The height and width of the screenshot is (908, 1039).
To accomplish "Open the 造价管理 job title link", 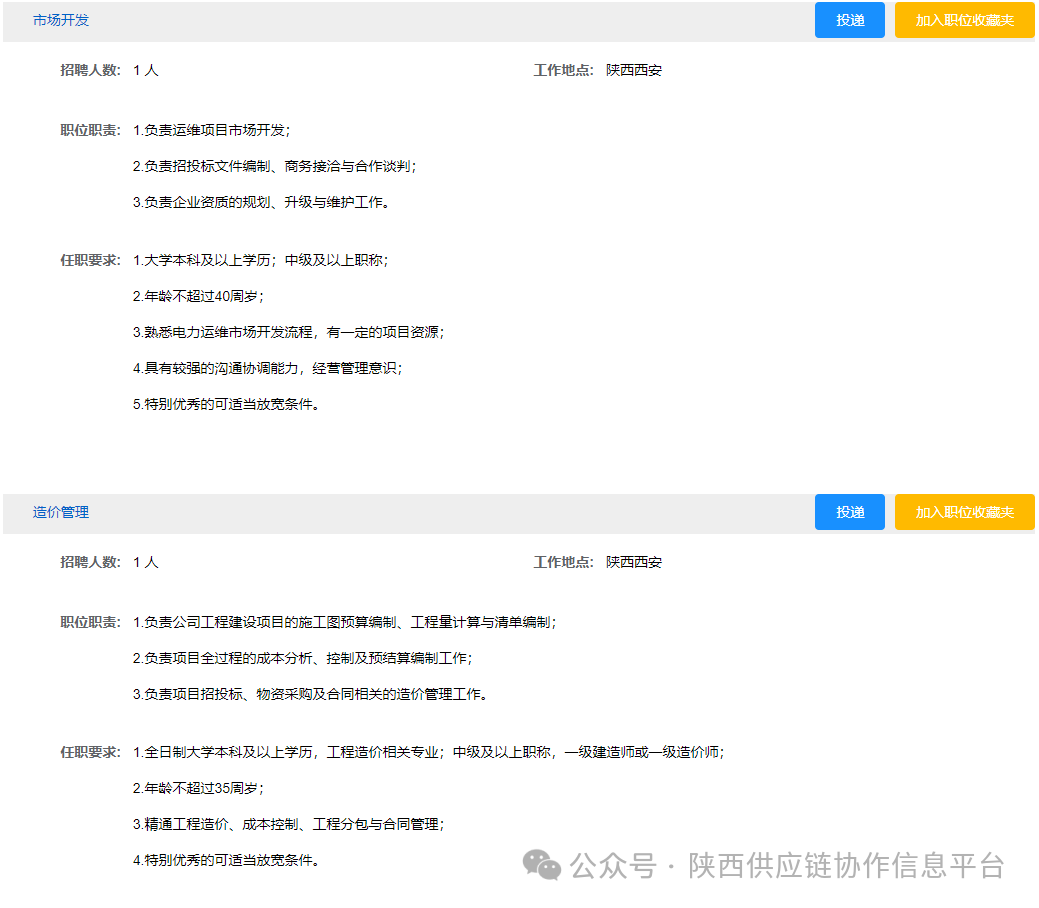I will pos(61,512).
